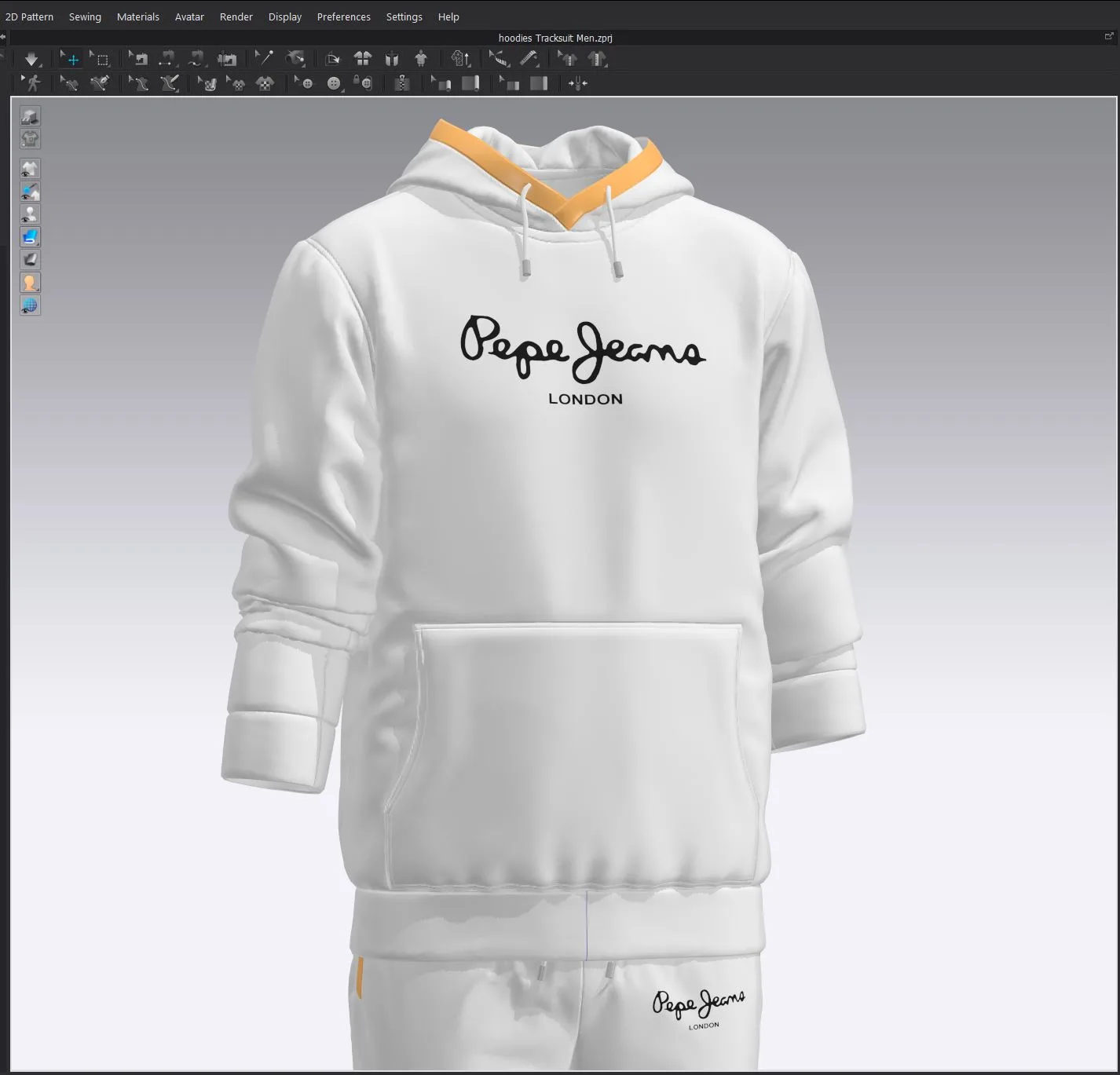The width and height of the screenshot is (1120, 1075).
Task: Toggle avatar visibility with eye icon
Action: (30, 213)
